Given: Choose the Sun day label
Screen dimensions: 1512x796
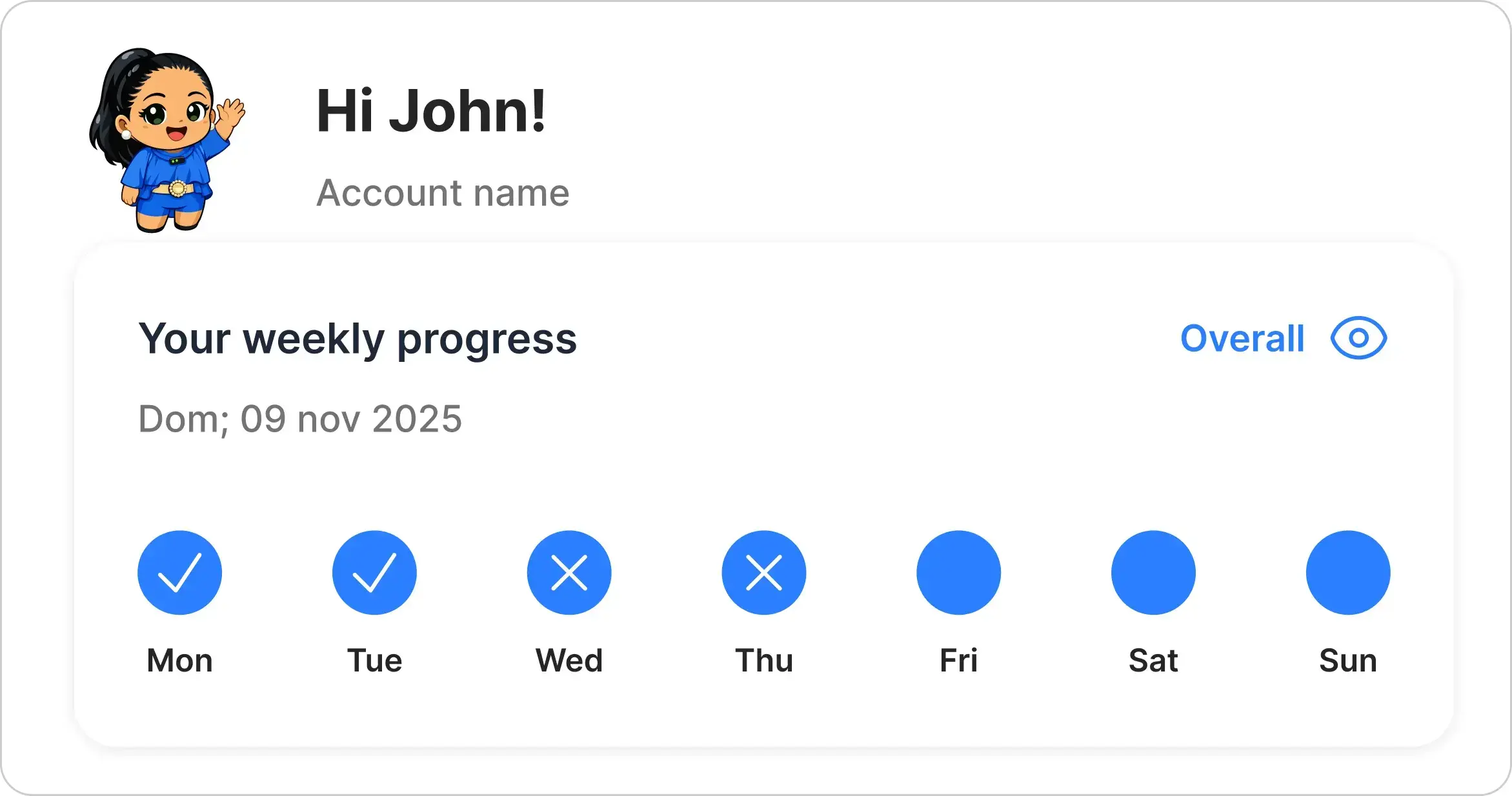Looking at the screenshot, I should click(1348, 661).
